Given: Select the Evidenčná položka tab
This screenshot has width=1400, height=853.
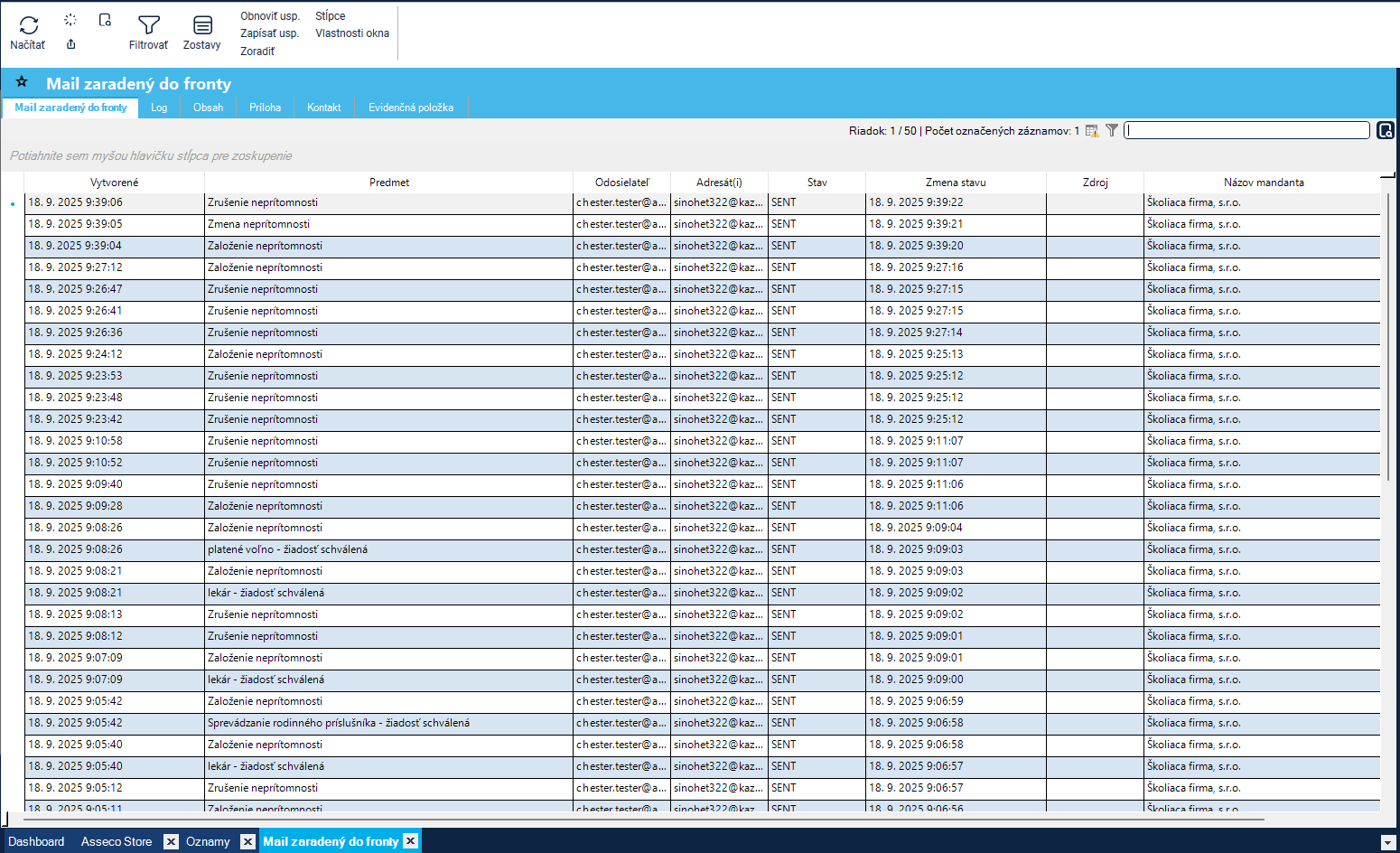Looking at the screenshot, I should (411, 108).
